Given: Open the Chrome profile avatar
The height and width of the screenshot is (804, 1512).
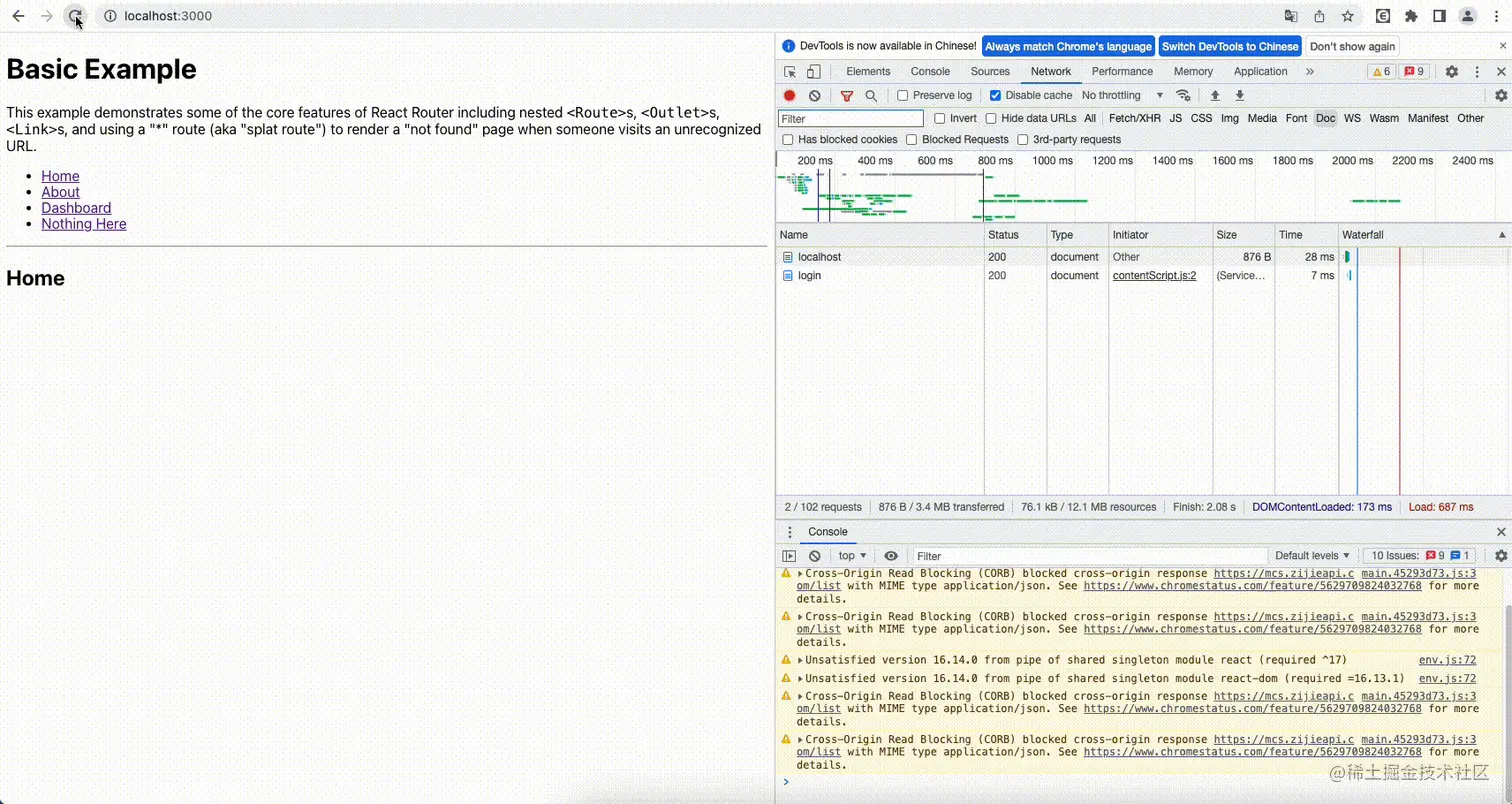Looking at the screenshot, I should point(1467,16).
